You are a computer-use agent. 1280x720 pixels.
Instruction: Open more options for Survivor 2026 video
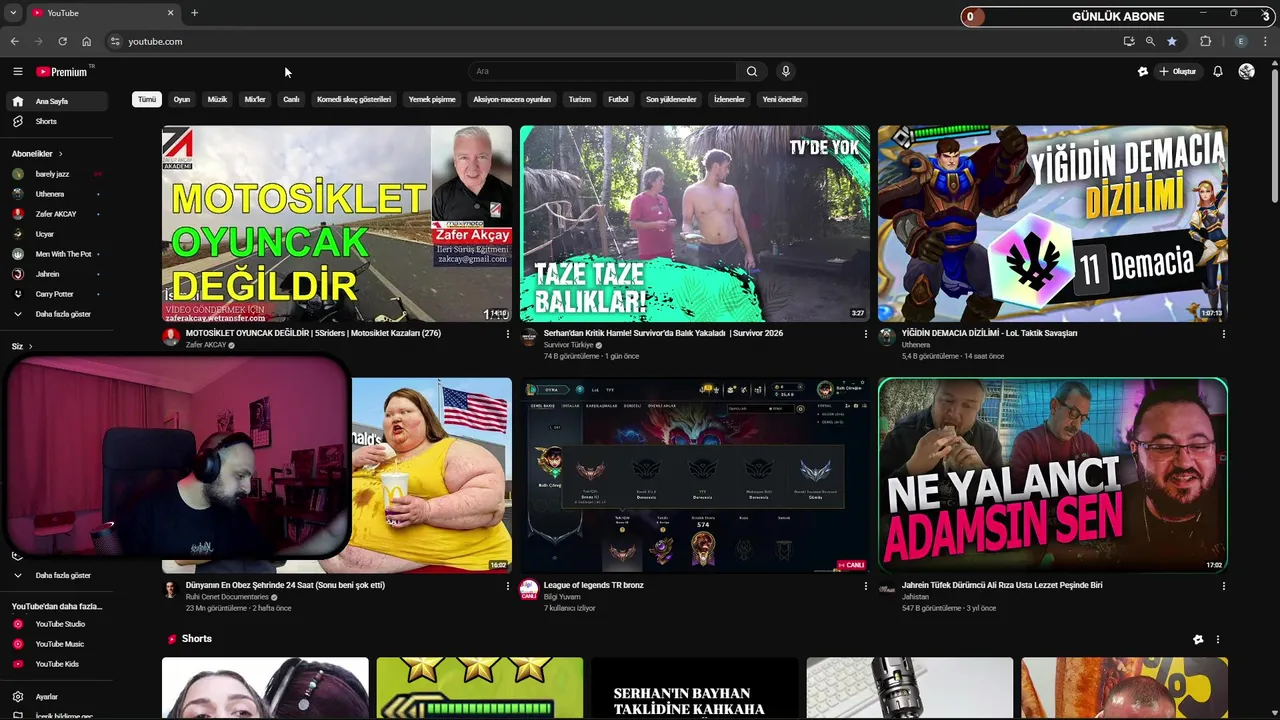[x=866, y=334]
